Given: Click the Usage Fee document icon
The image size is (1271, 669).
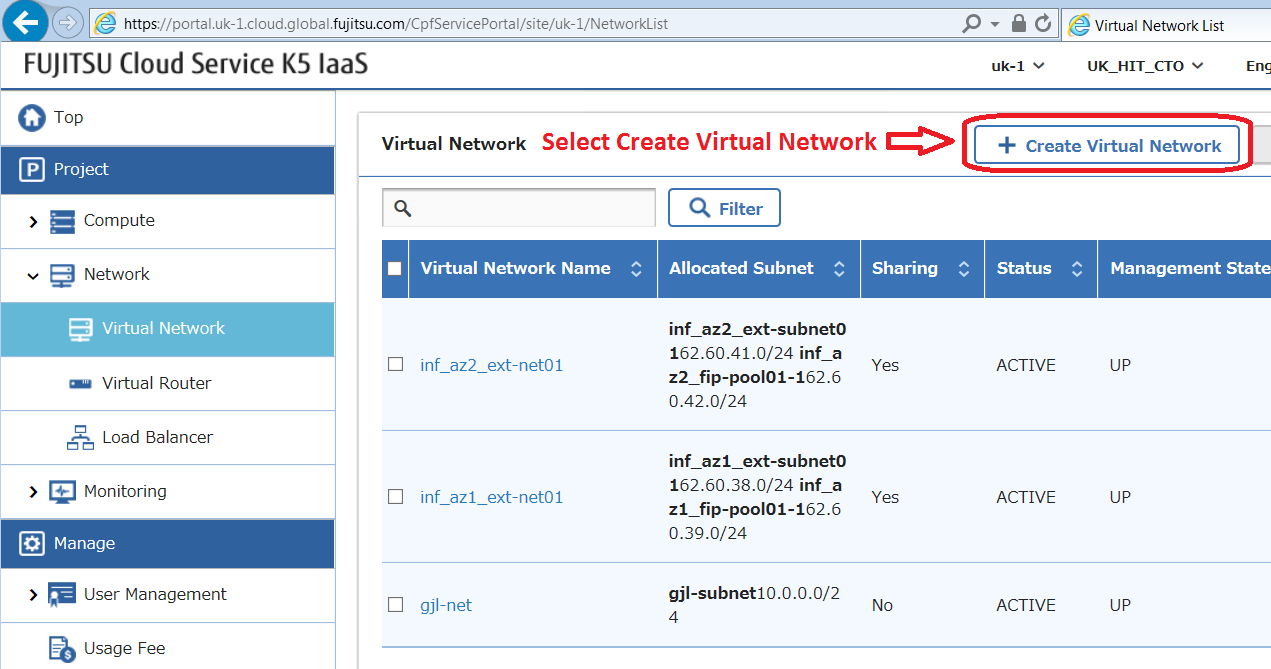Looking at the screenshot, I should coord(62,649).
